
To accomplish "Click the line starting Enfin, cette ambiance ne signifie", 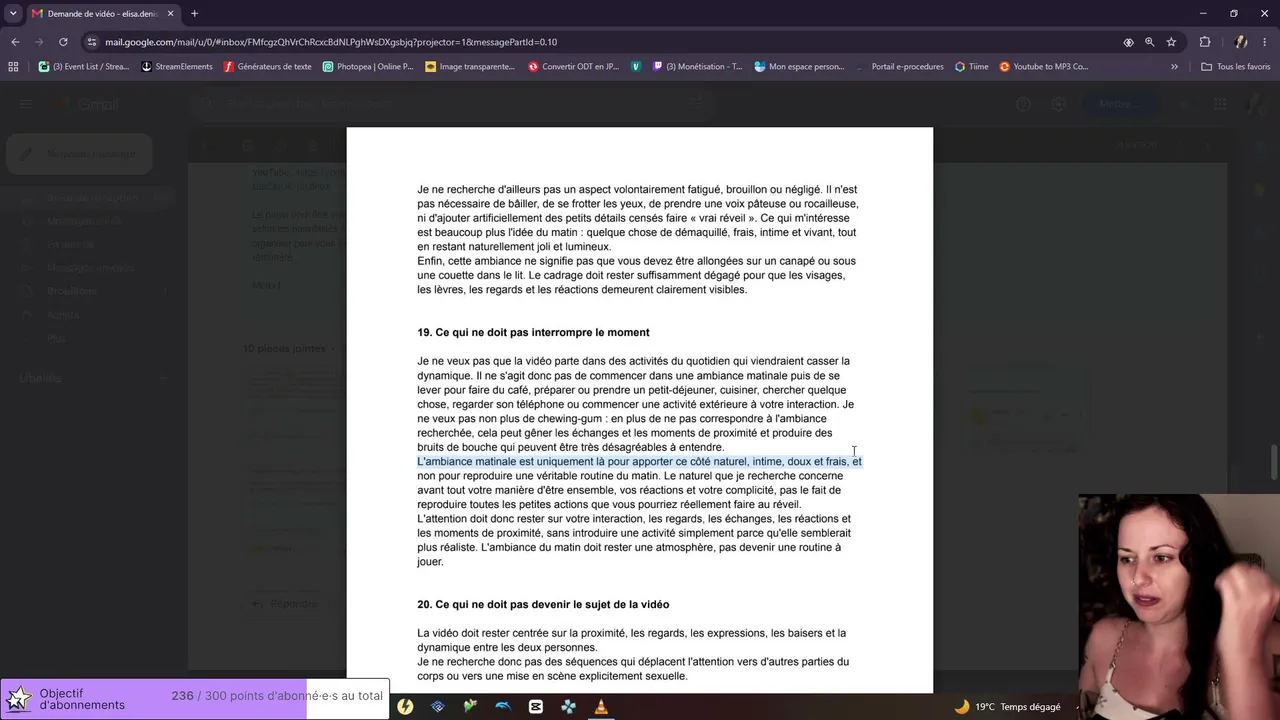I will click(x=636, y=261).
